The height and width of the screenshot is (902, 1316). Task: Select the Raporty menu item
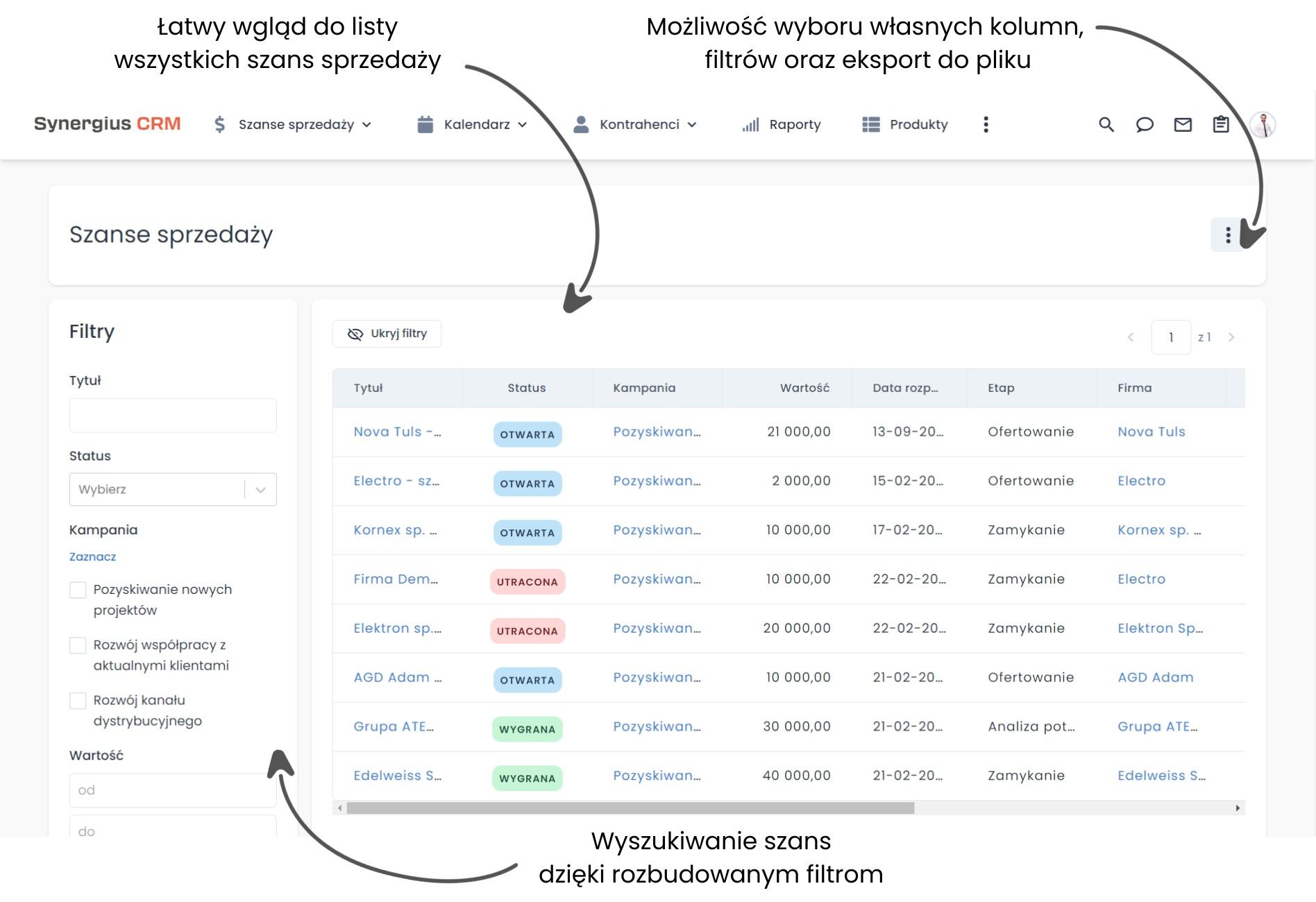795,124
